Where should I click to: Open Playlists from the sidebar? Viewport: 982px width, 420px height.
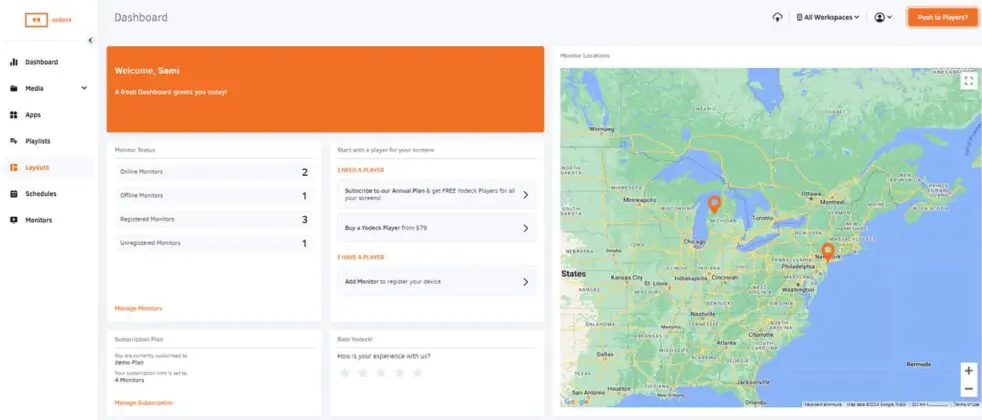(x=38, y=141)
